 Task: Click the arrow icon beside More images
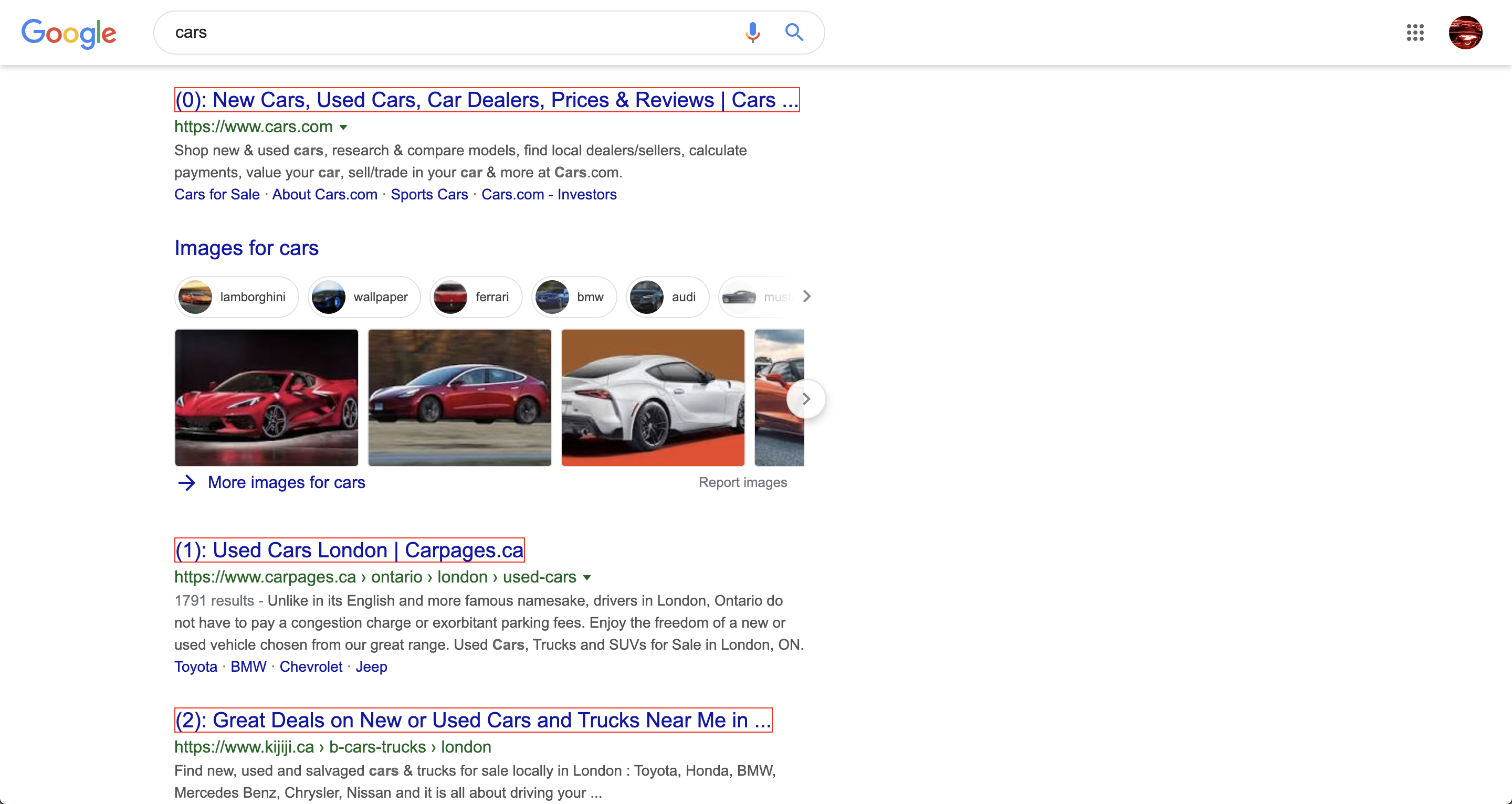(187, 482)
